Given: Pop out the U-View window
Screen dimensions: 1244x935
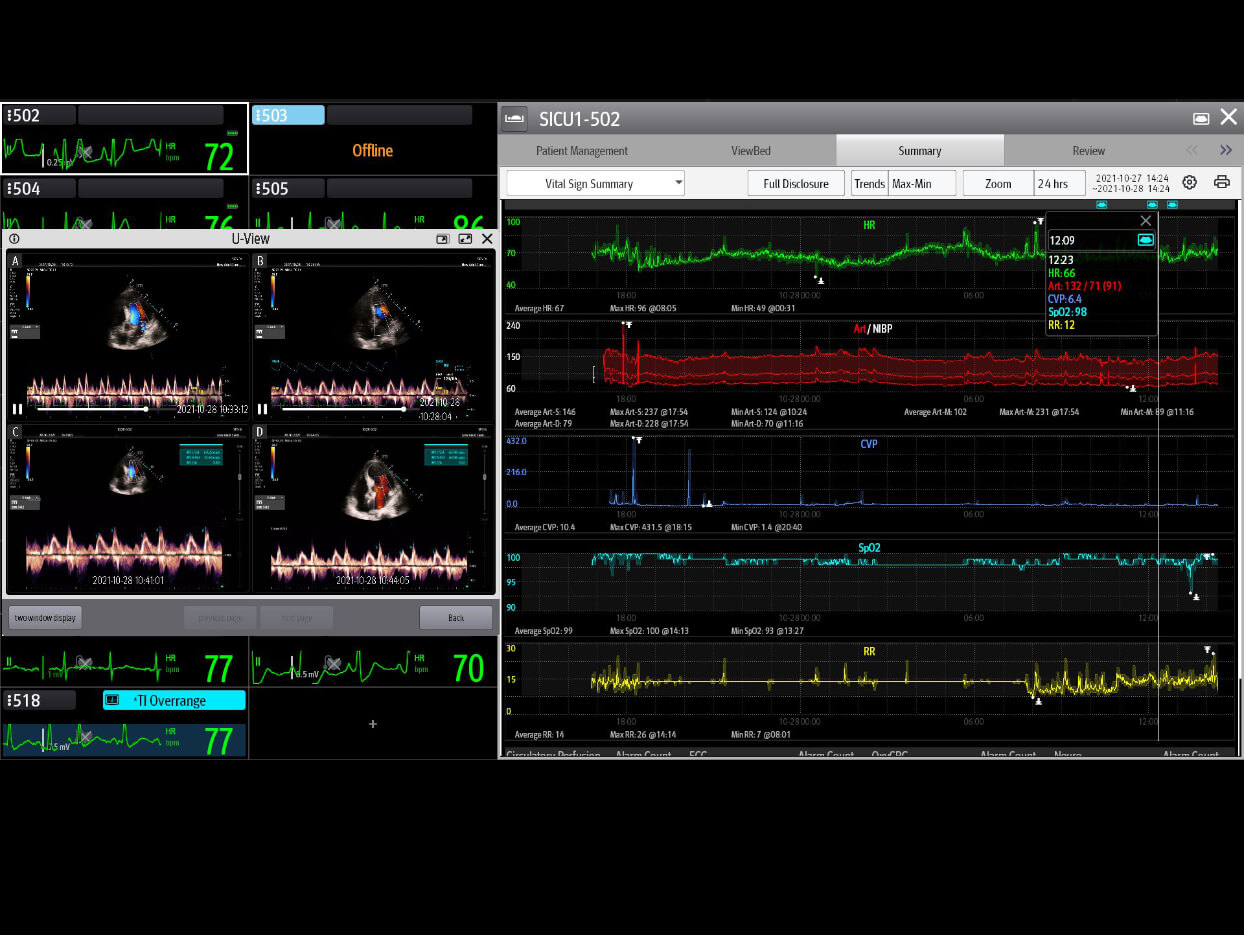Looking at the screenshot, I should coord(442,239).
